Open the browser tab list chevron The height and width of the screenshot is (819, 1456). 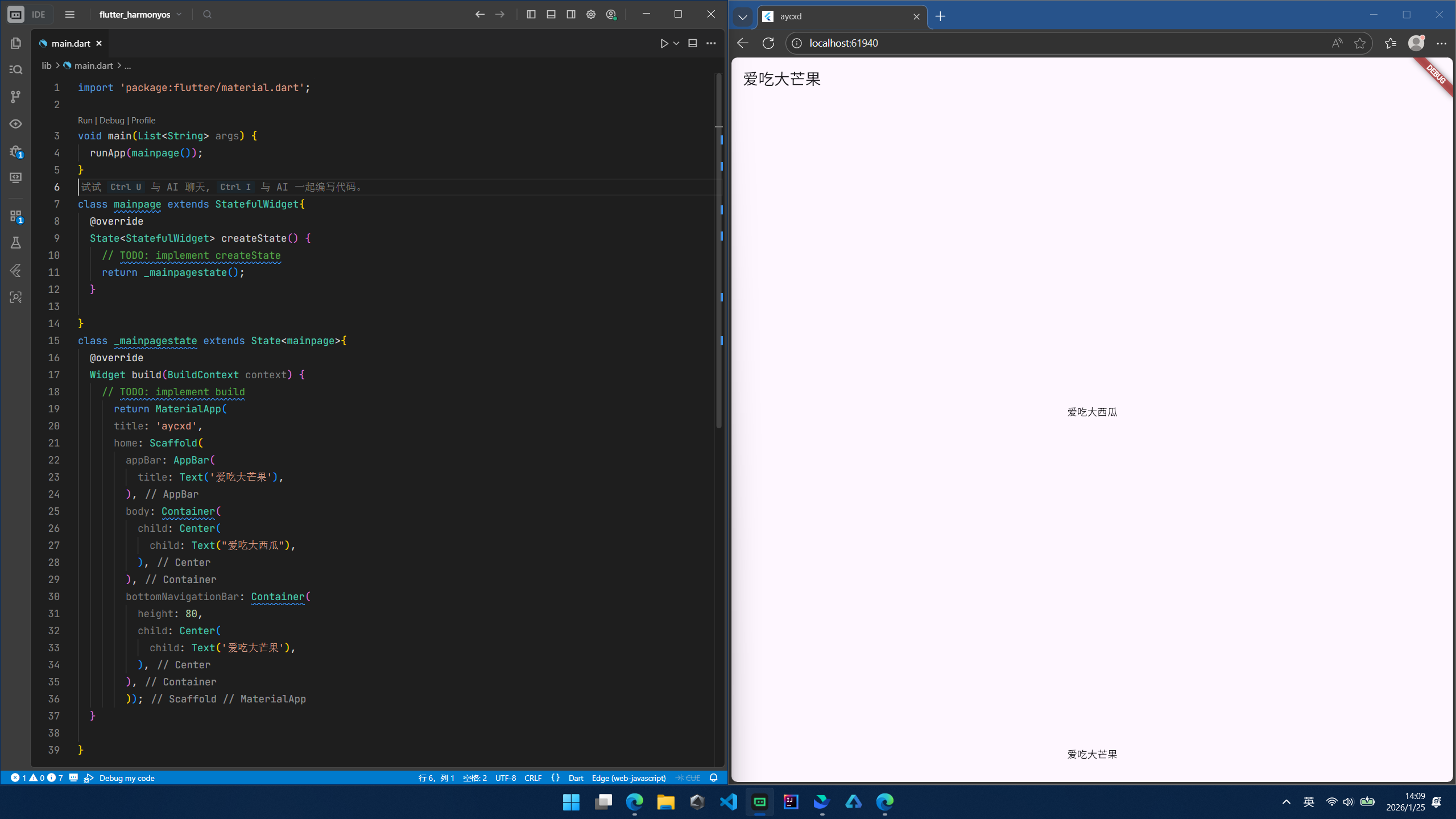[742, 16]
